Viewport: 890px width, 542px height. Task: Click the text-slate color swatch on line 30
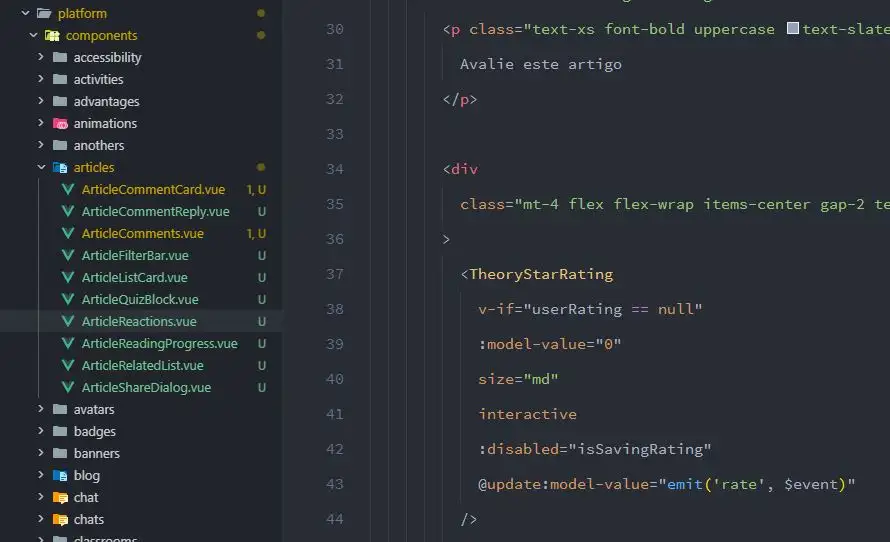(793, 28)
